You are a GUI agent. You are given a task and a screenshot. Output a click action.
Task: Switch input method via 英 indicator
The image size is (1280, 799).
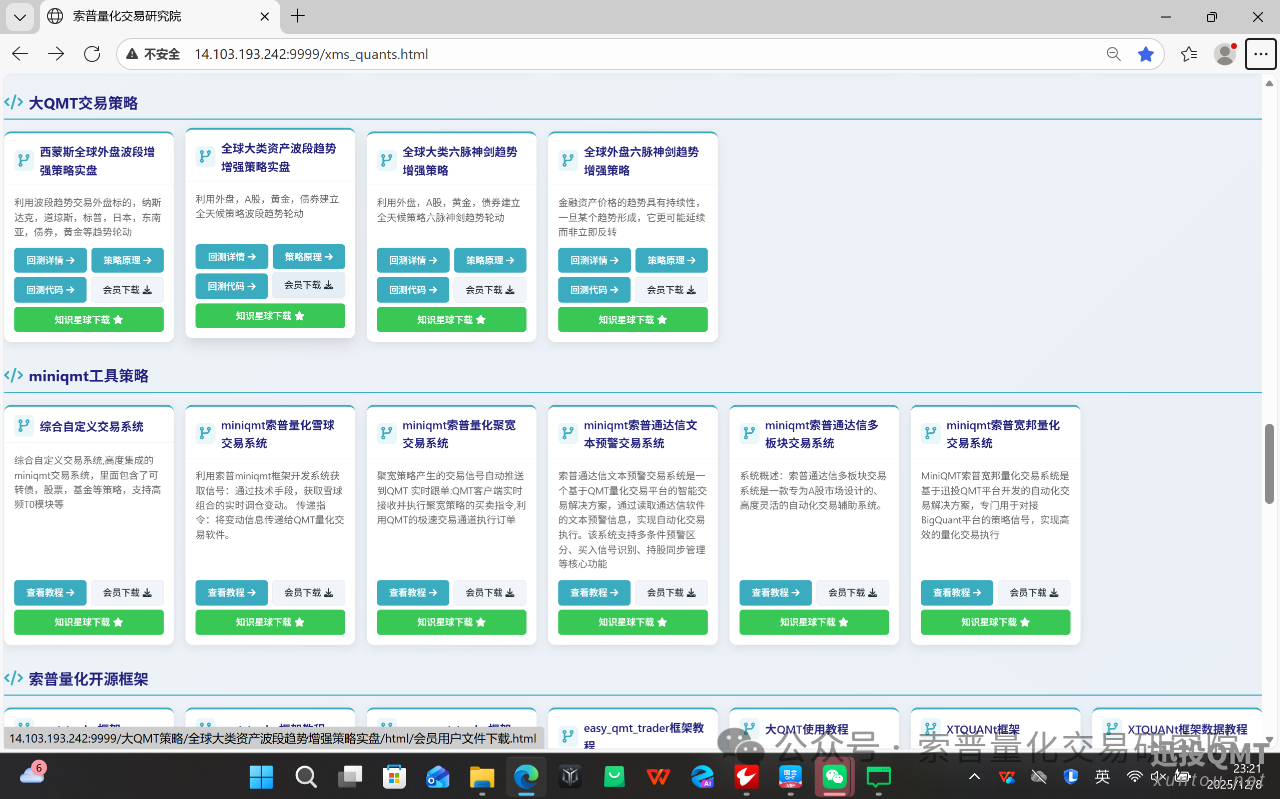point(1101,775)
